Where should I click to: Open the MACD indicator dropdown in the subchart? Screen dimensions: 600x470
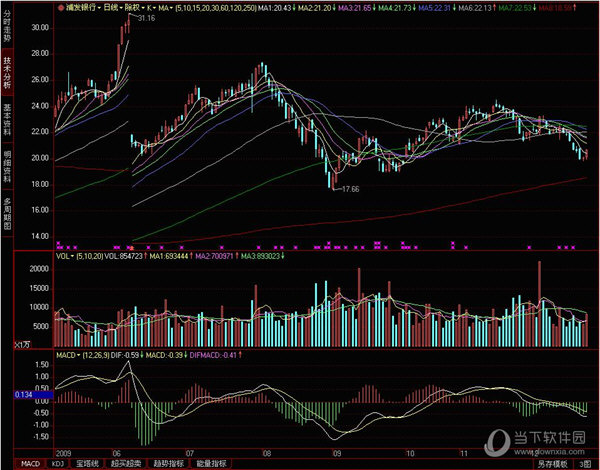68,355
